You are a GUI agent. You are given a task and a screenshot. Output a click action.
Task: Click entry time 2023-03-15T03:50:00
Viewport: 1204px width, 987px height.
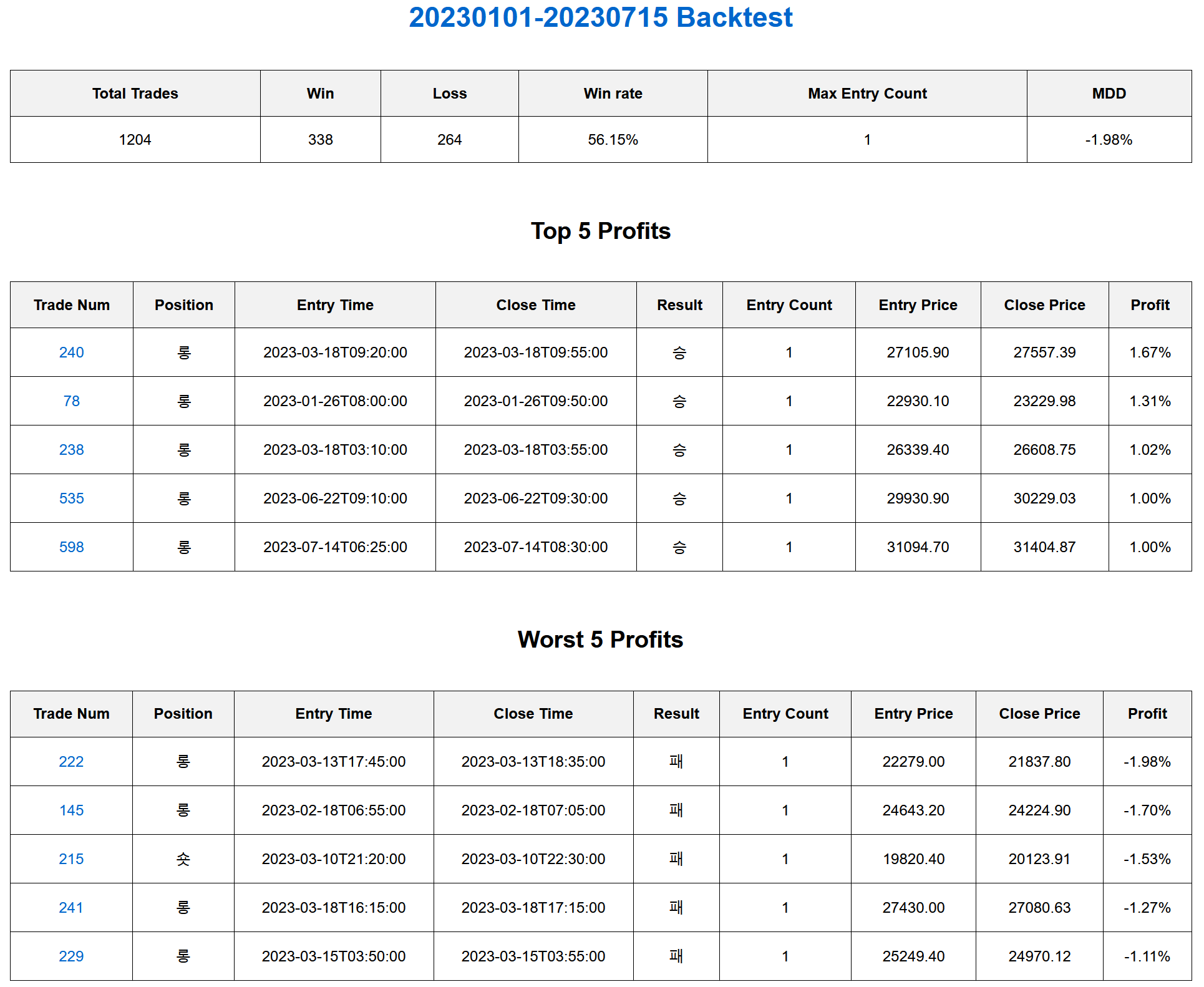(334, 956)
